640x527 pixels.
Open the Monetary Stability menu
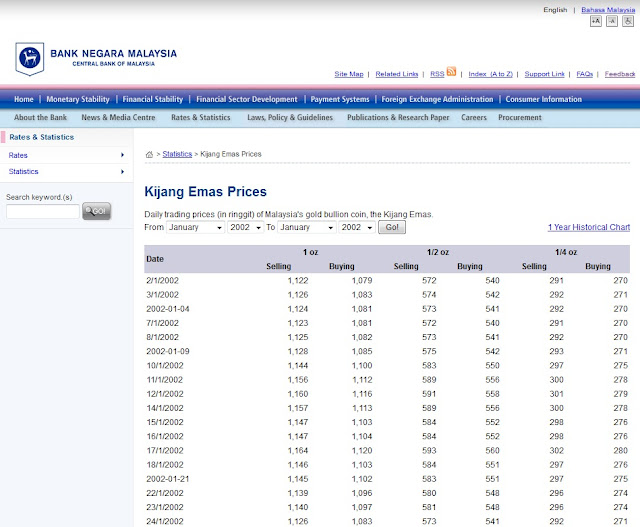78,99
